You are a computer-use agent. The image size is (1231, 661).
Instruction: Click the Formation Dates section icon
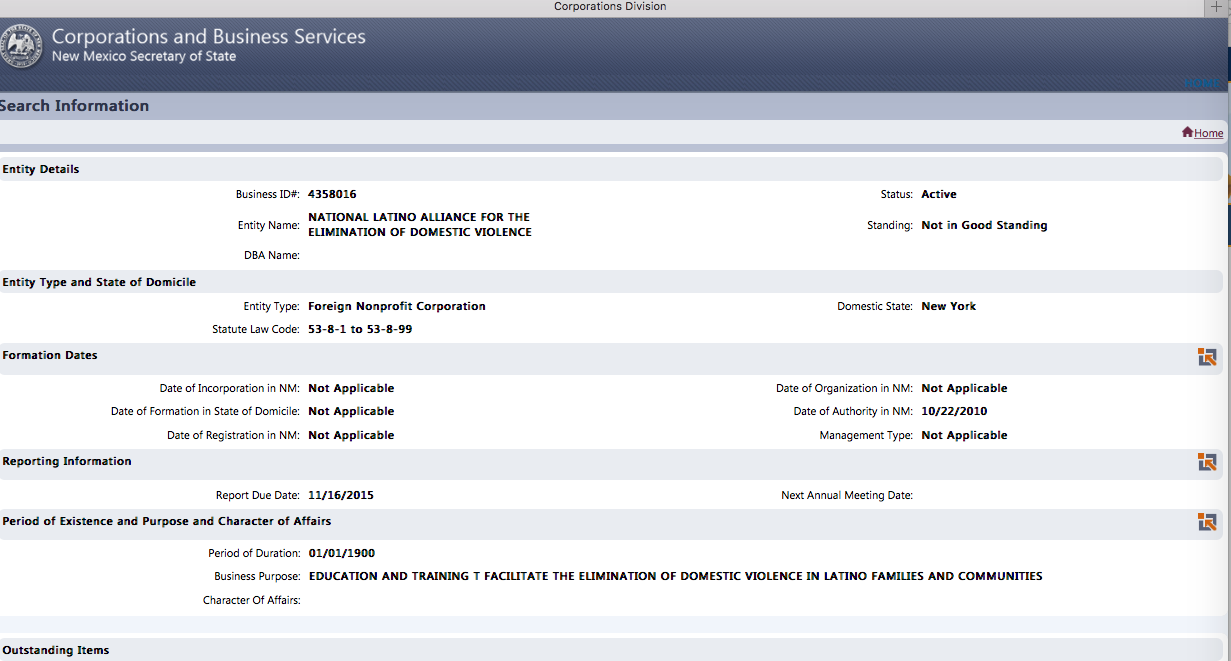pos(1207,357)
